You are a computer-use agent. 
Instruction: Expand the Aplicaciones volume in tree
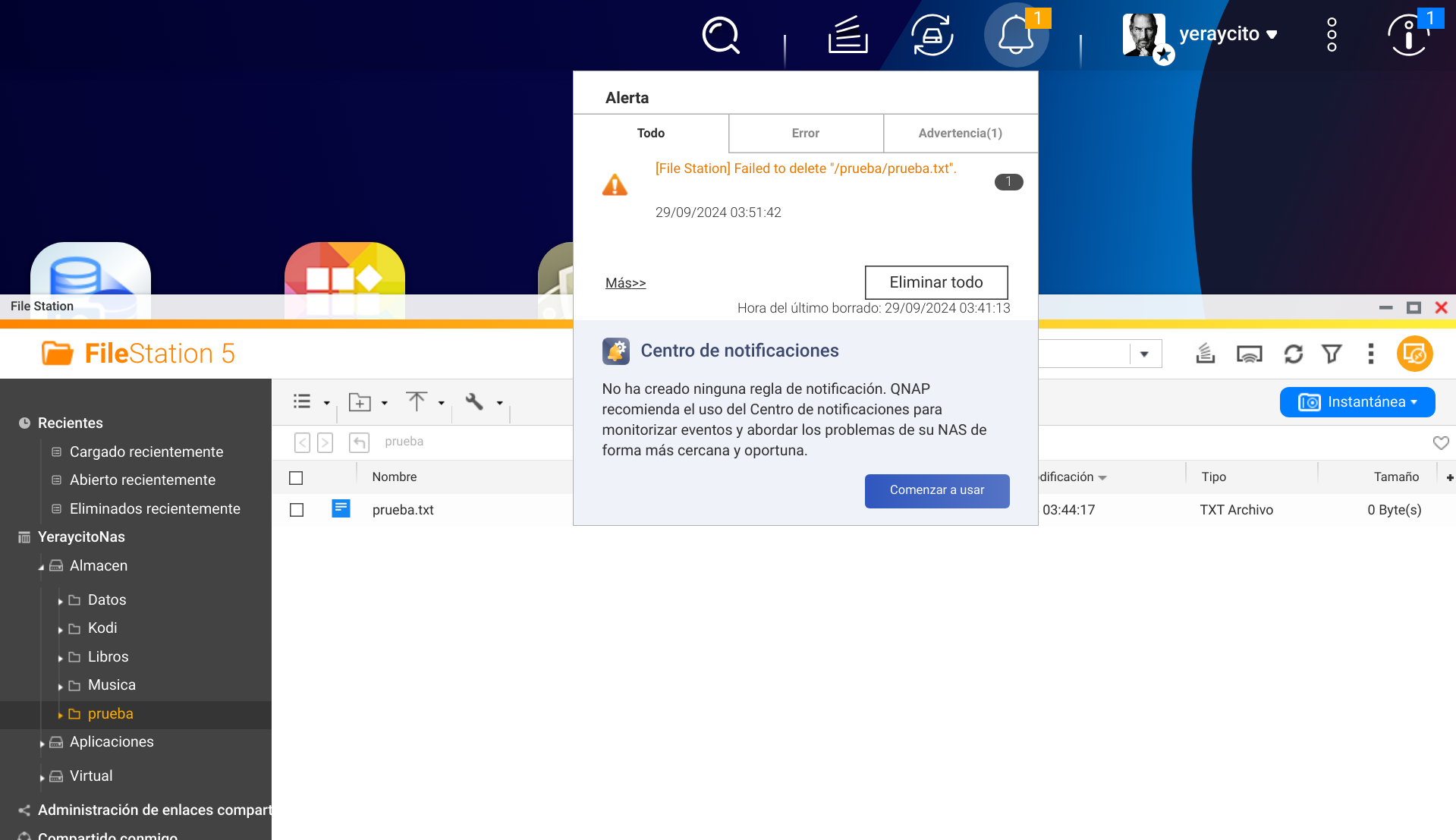tap(42, 743)
